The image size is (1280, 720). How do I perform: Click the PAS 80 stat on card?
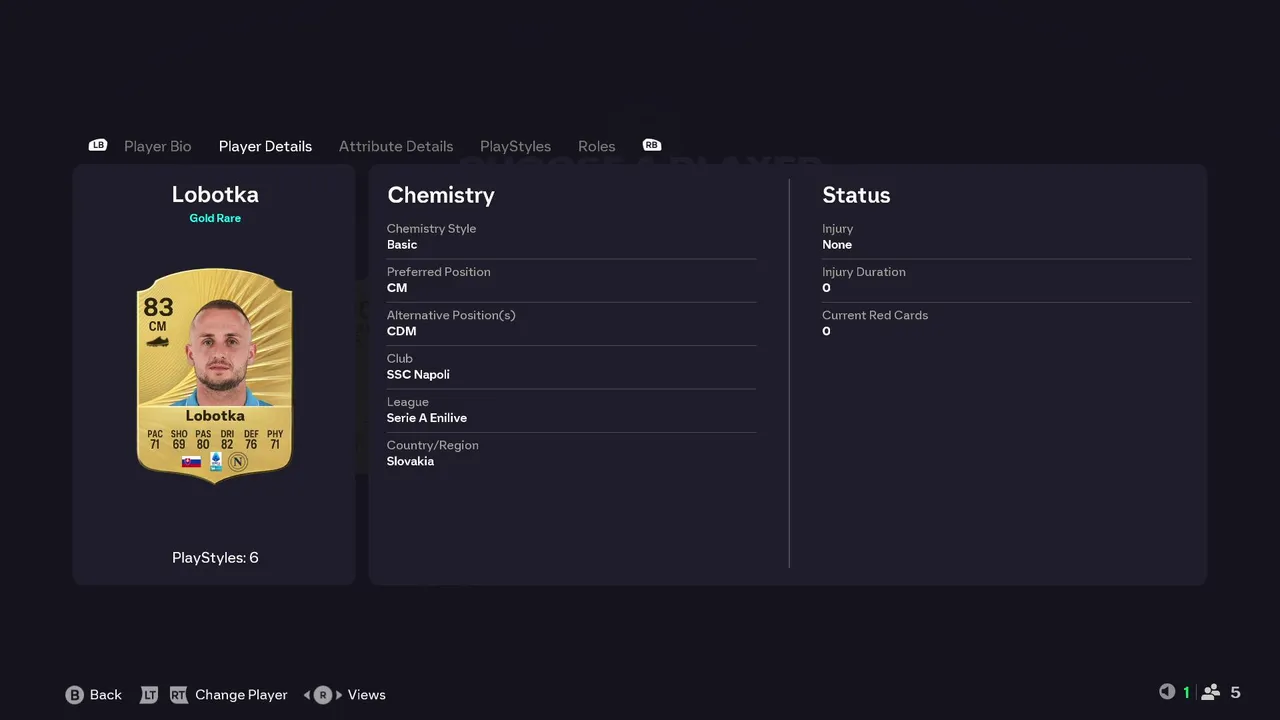[203, 439]
